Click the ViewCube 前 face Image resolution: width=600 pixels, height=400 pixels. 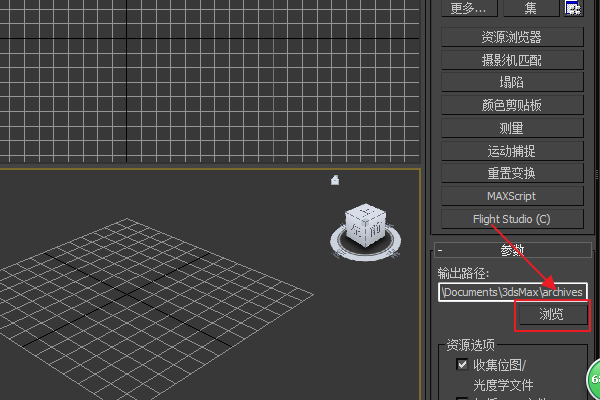click(376, 231)
